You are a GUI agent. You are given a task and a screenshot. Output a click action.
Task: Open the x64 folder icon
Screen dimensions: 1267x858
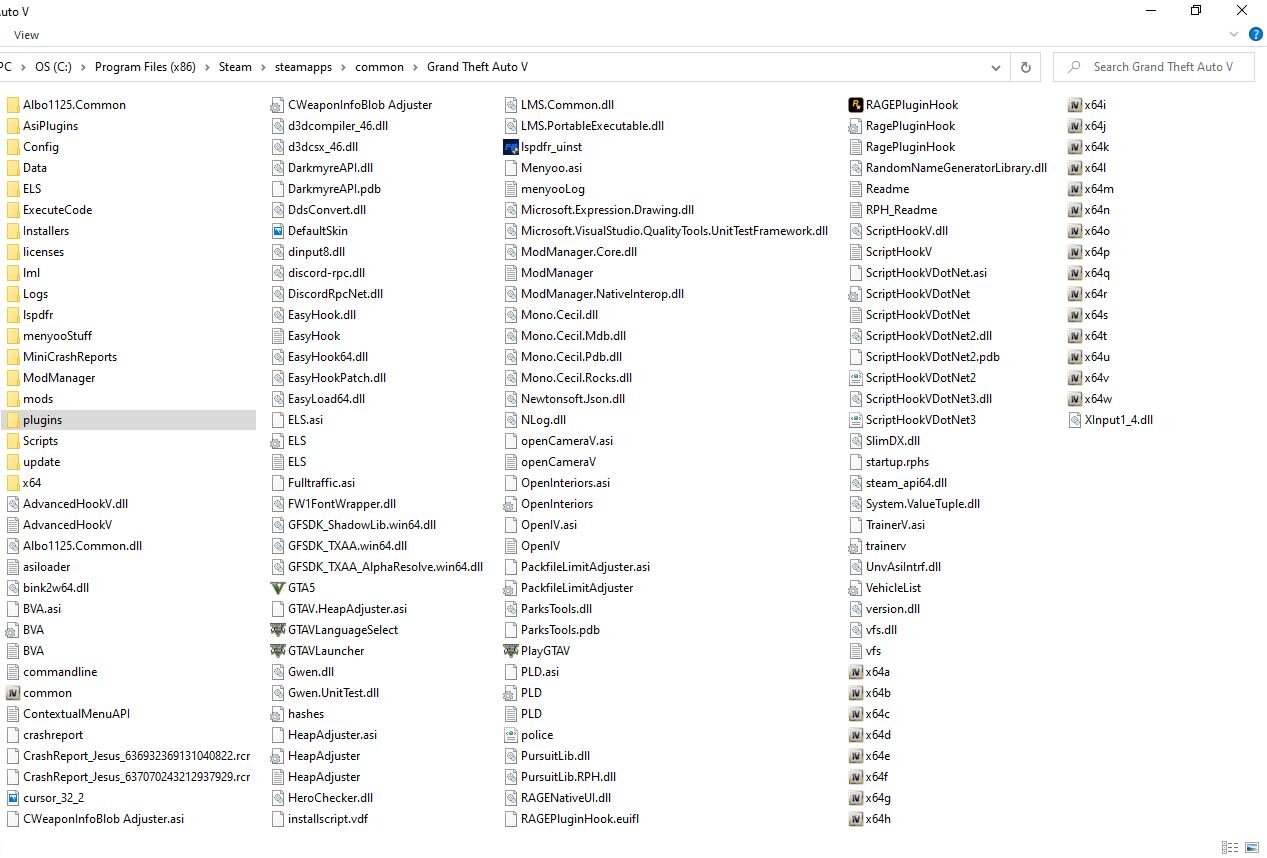[x=13, y=483]
